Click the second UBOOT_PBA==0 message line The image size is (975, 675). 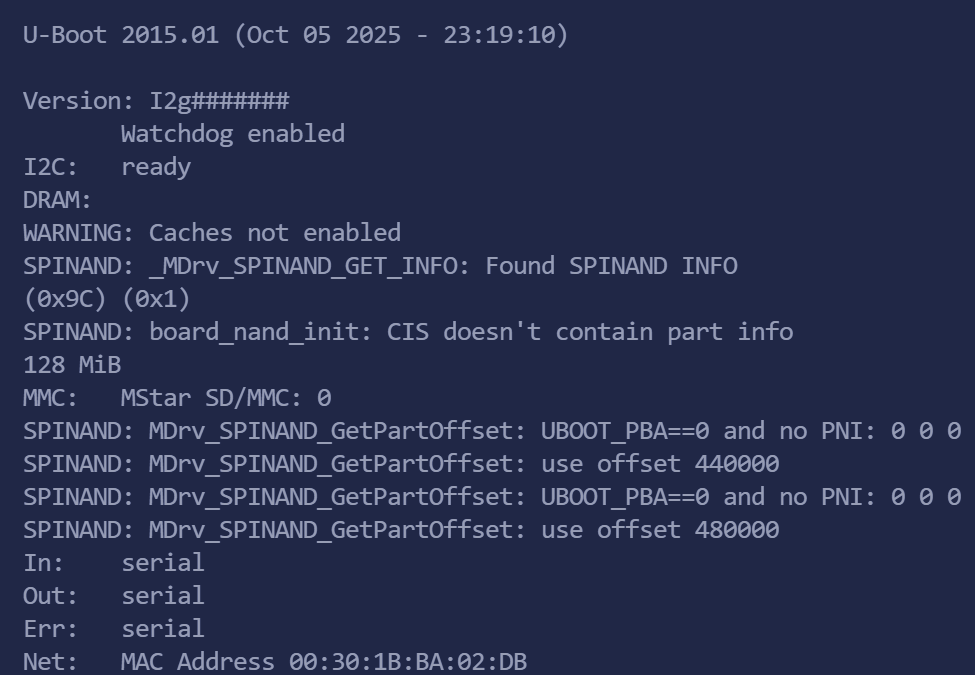(492, 497)
